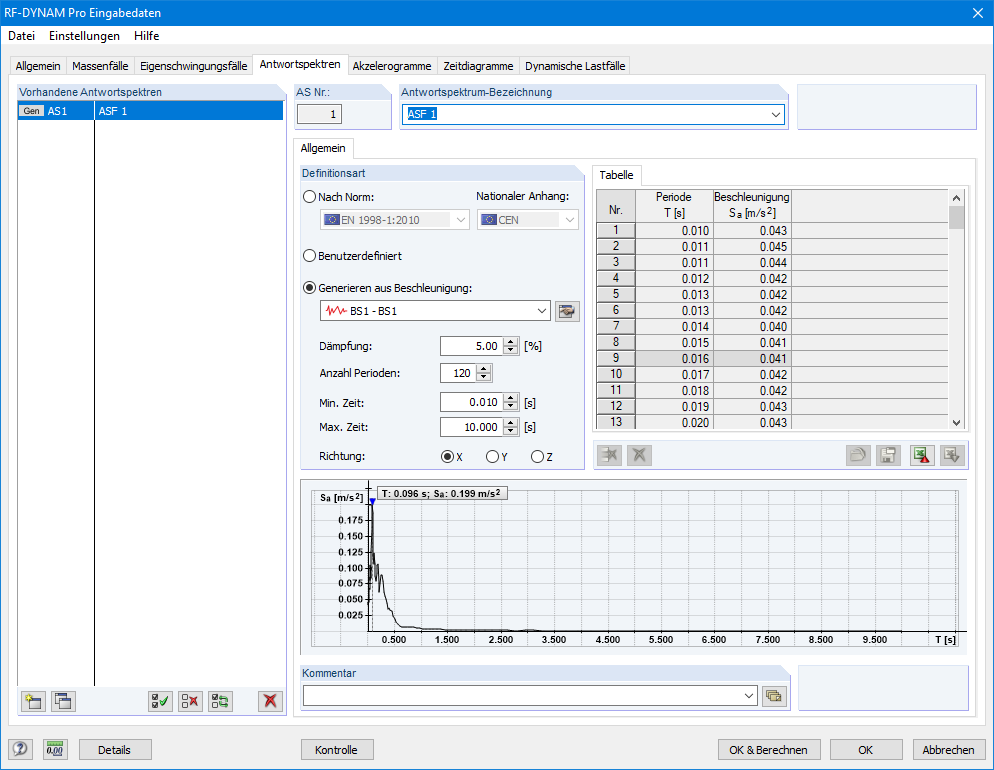994x770 pixels.
Task: Click the delete table row icon
Action: [x=610, y=455]
